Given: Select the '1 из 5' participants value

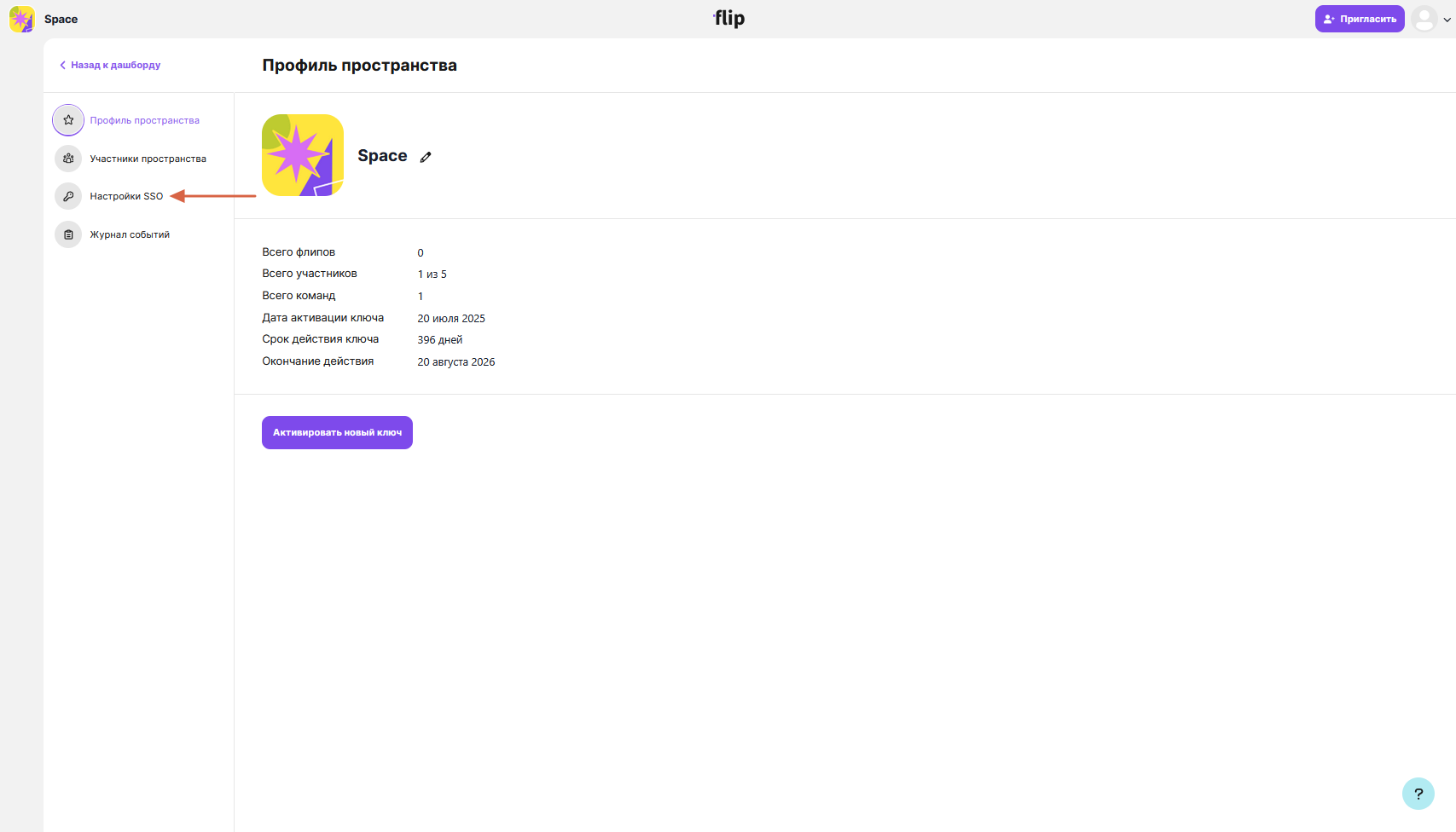Looking at the screenshot, I should click(432, 274).
